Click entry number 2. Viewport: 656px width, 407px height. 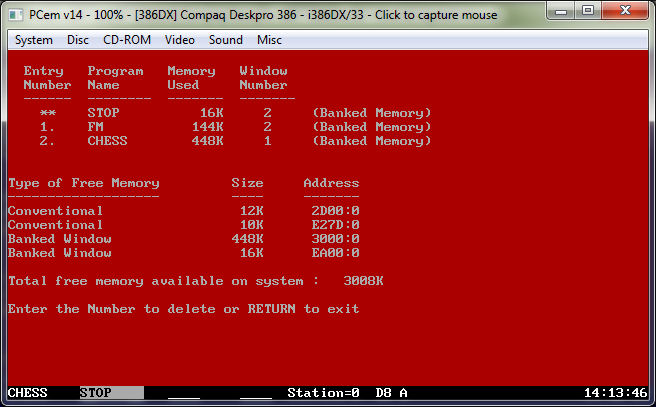pos(47,141)
